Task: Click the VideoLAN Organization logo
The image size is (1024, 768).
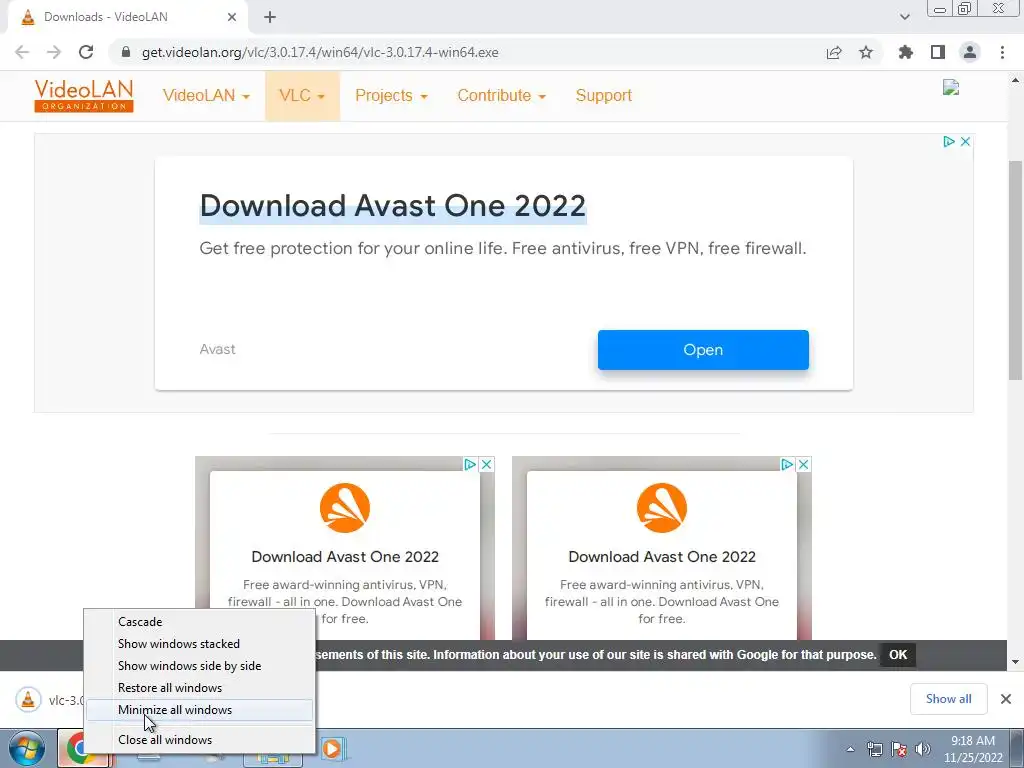Action: pyautogui.click(x=84, y=95)
